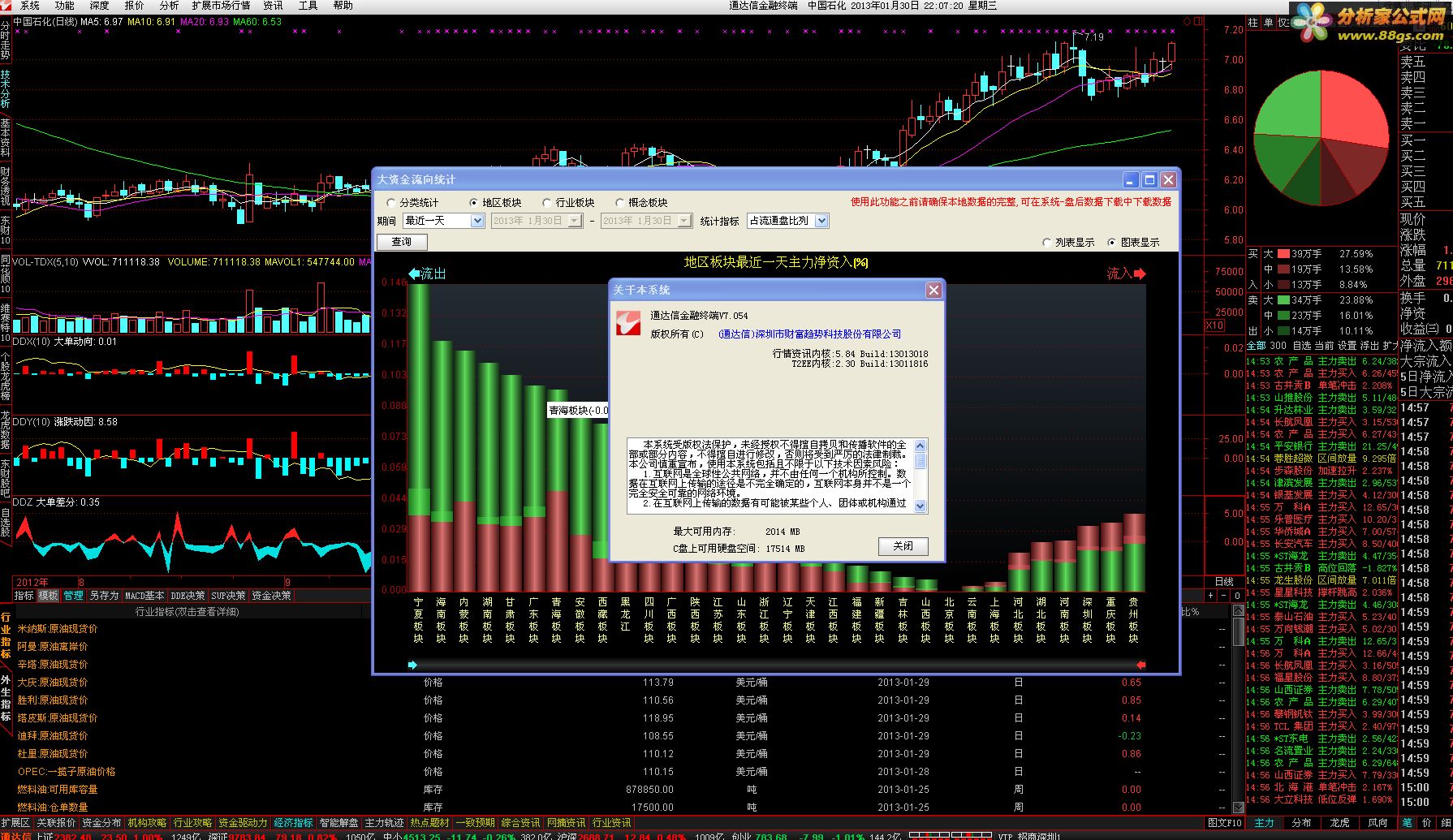1453x840 pixels.
Task: Select the 资金决策 template tab
Action: [x=271, y=596]
